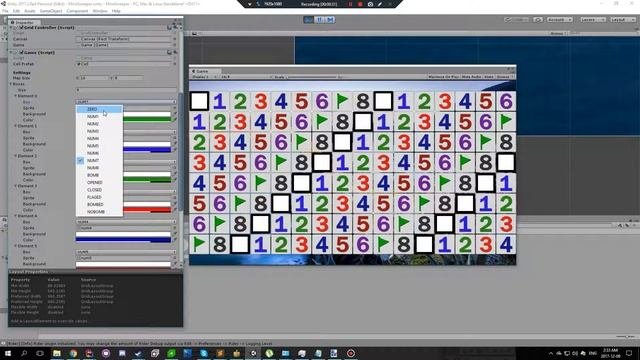Pick color with Element 0 Background eyedropper
This screenshot has height=360, width=640.
(x=174, y=114)
